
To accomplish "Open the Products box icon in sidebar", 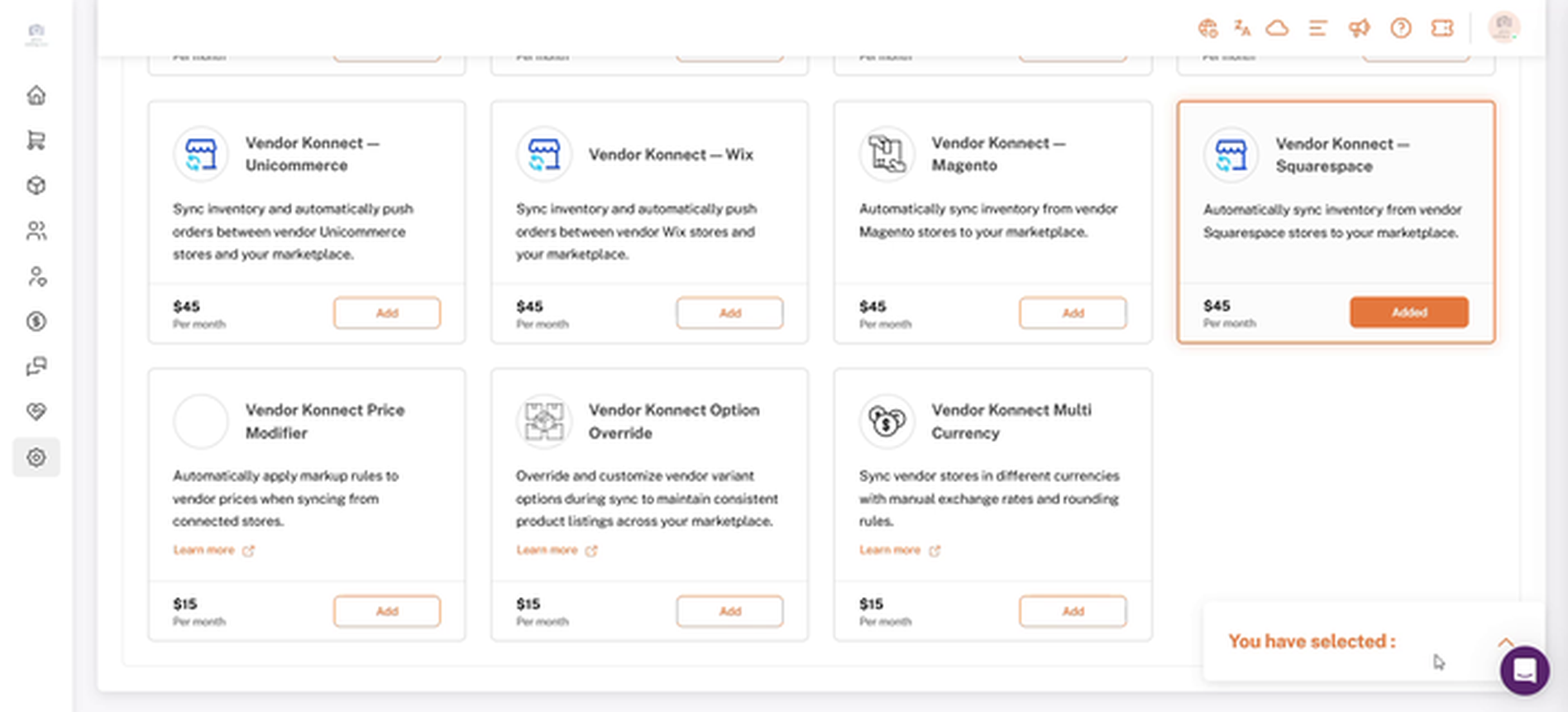I will tap(36, 185).
